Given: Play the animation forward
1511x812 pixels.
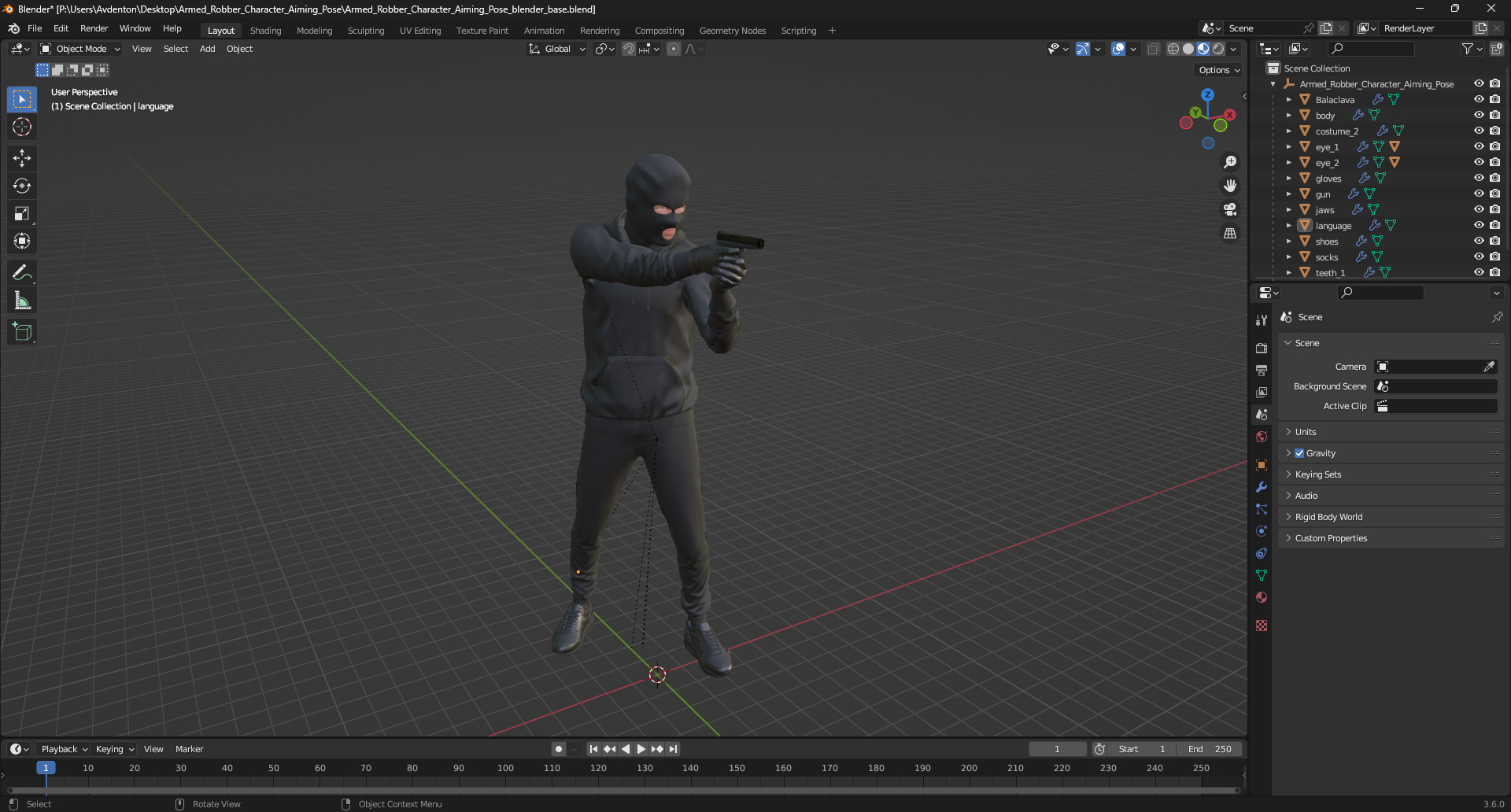Looking at the screenshot, I should click(x=641, y=749).
